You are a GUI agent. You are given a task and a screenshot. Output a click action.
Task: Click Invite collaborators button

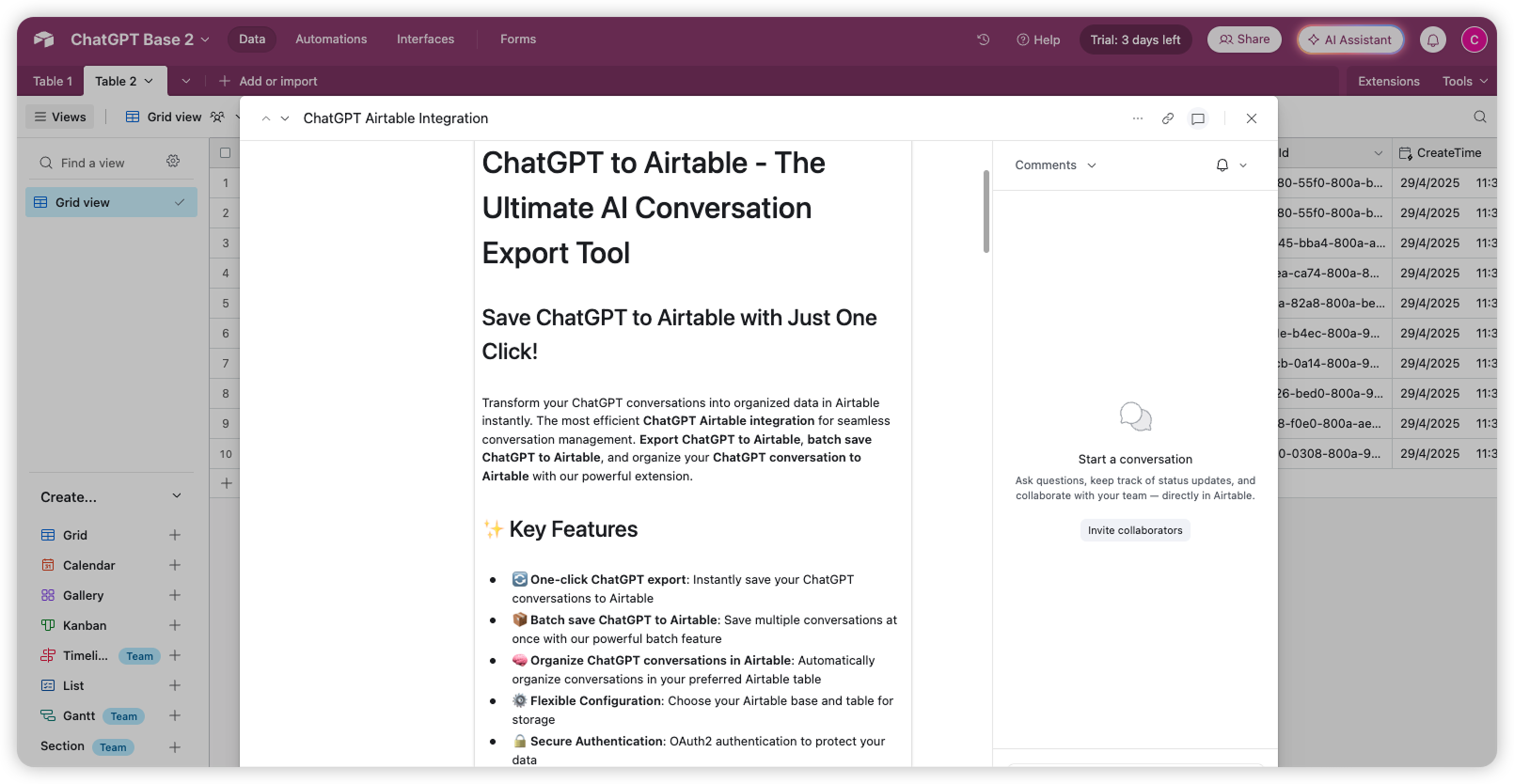click(x=1135, y=530)
